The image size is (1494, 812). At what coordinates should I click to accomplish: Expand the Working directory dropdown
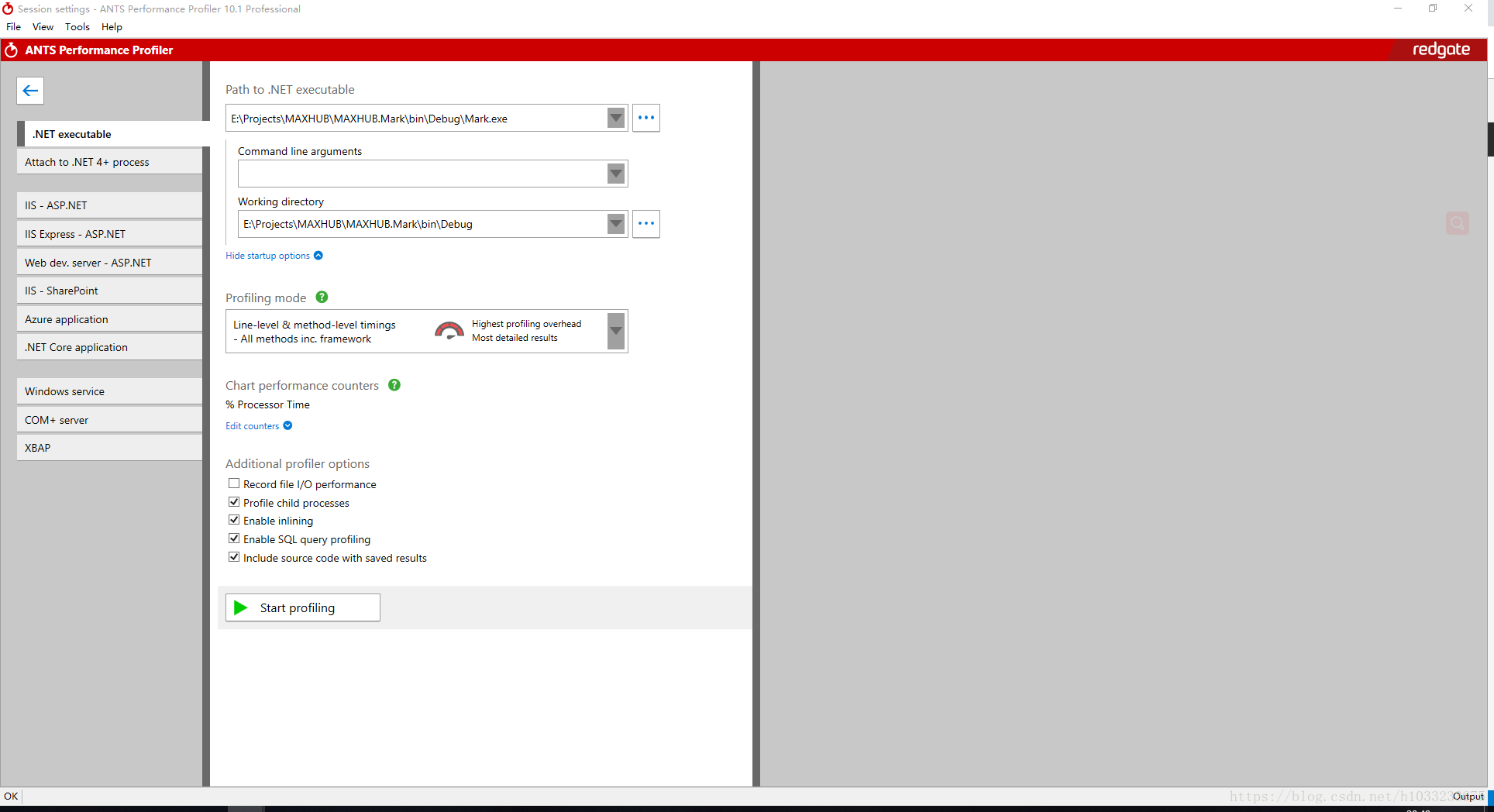coord(616,224)
